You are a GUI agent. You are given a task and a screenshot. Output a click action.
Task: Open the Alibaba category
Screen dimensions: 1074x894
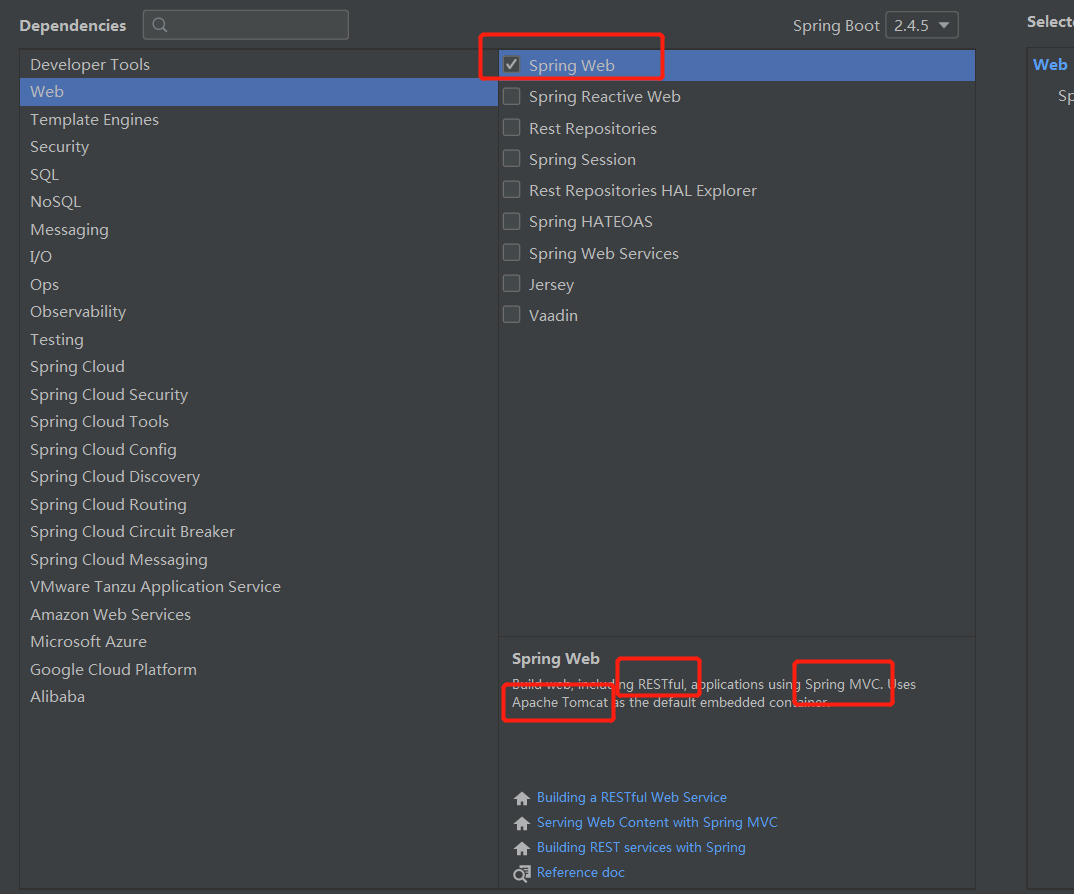(x=259, y=697)
